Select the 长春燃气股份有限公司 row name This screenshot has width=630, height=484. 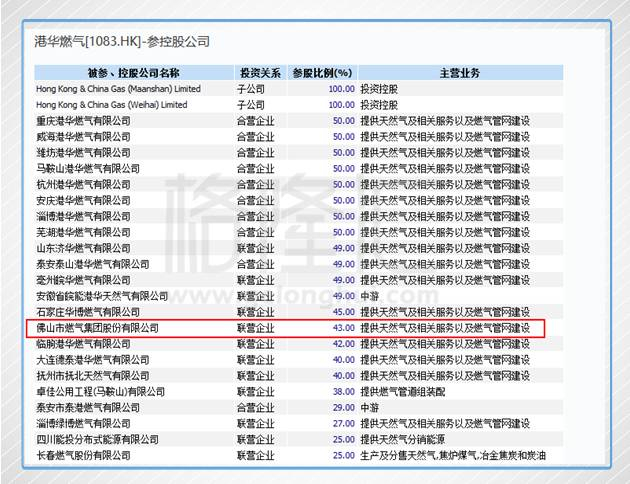[x=83, y=455]
